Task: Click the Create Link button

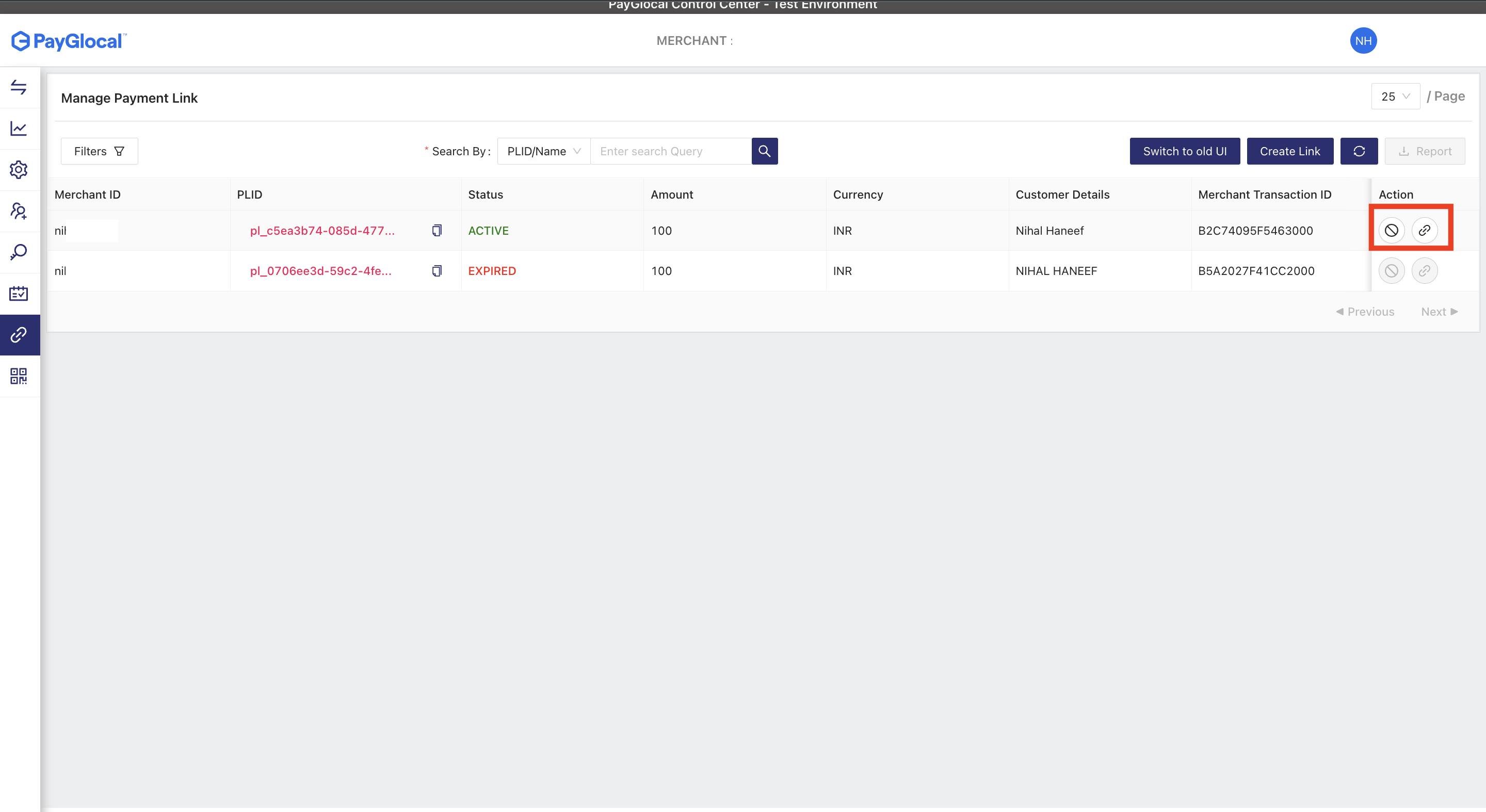Action: coord(1289,151)
